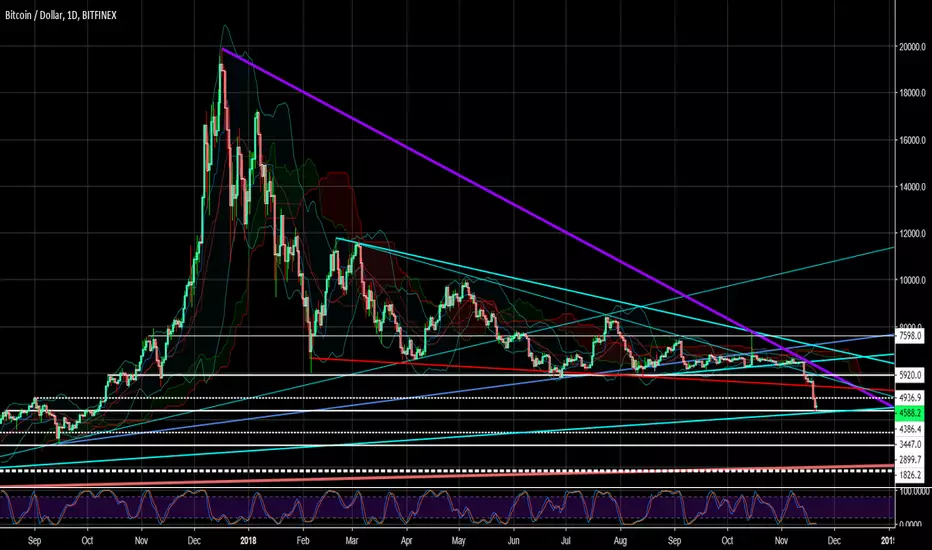Click the 3447.0 price level label

pyautogui.click(x=911, y=444)
